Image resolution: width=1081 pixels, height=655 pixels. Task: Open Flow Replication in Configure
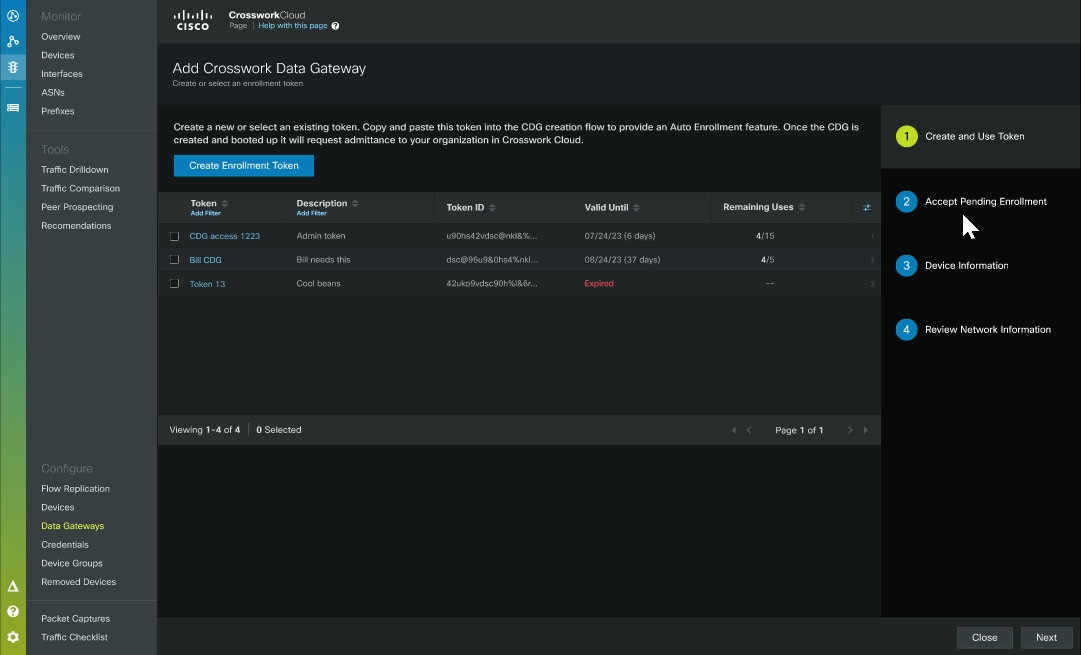tap(75, 489)
